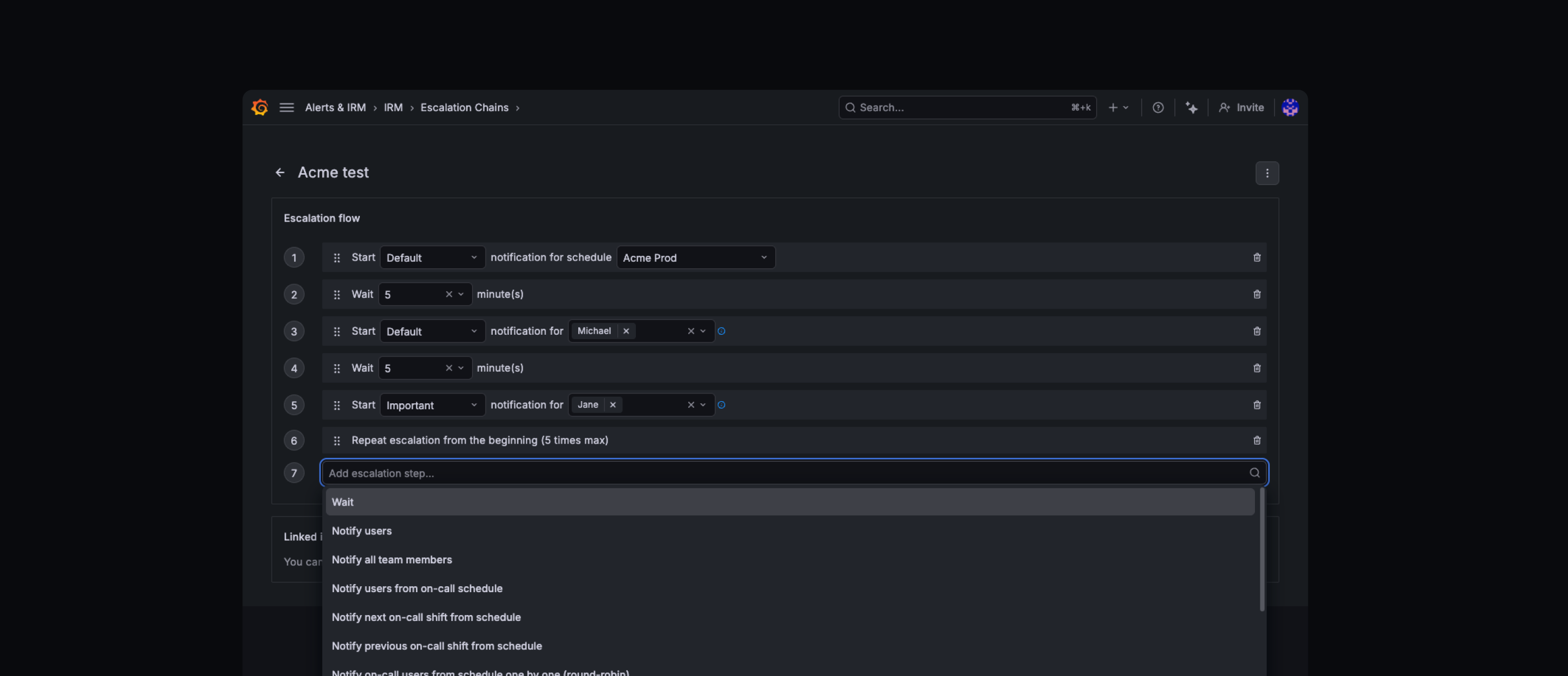Viewport: 1568px width, 676px height.
Task: Grab the drag handle of step 1
Action: click(336, 258)
